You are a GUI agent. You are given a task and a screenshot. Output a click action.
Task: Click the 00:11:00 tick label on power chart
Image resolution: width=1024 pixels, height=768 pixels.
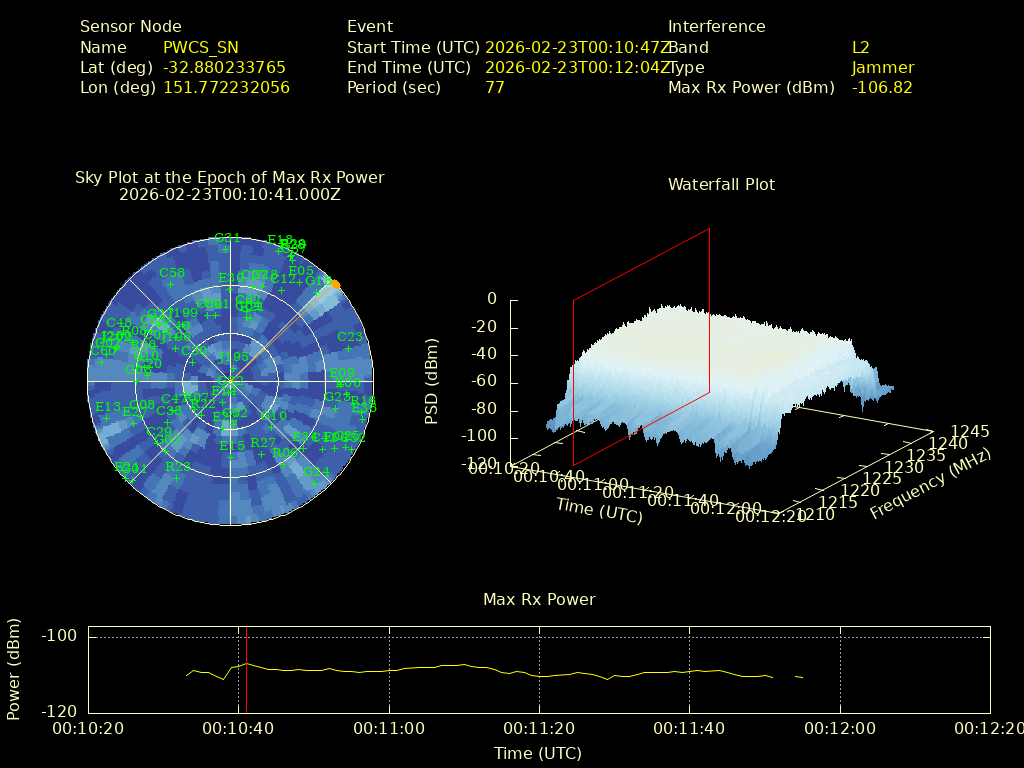[390, 729]
